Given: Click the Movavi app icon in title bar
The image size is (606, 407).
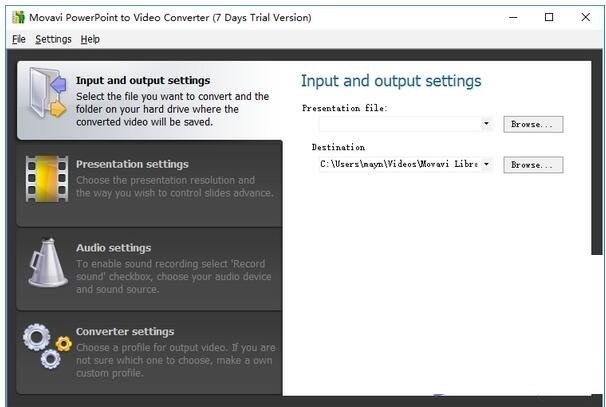Looking at the screenshot, I should [18, 17].
